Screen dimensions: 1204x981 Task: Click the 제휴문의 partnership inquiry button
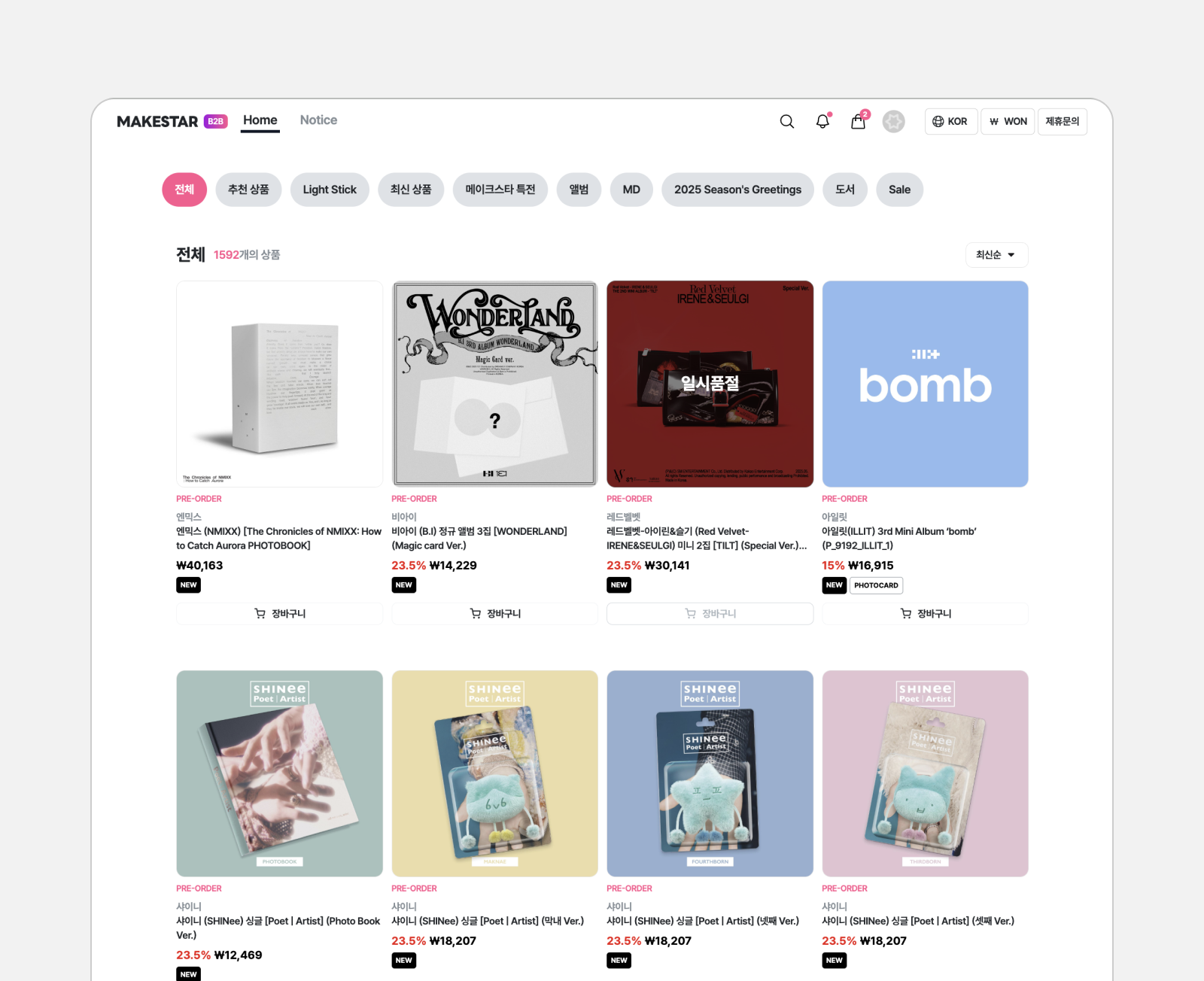pyautogui.click(x=1063, y=121)
